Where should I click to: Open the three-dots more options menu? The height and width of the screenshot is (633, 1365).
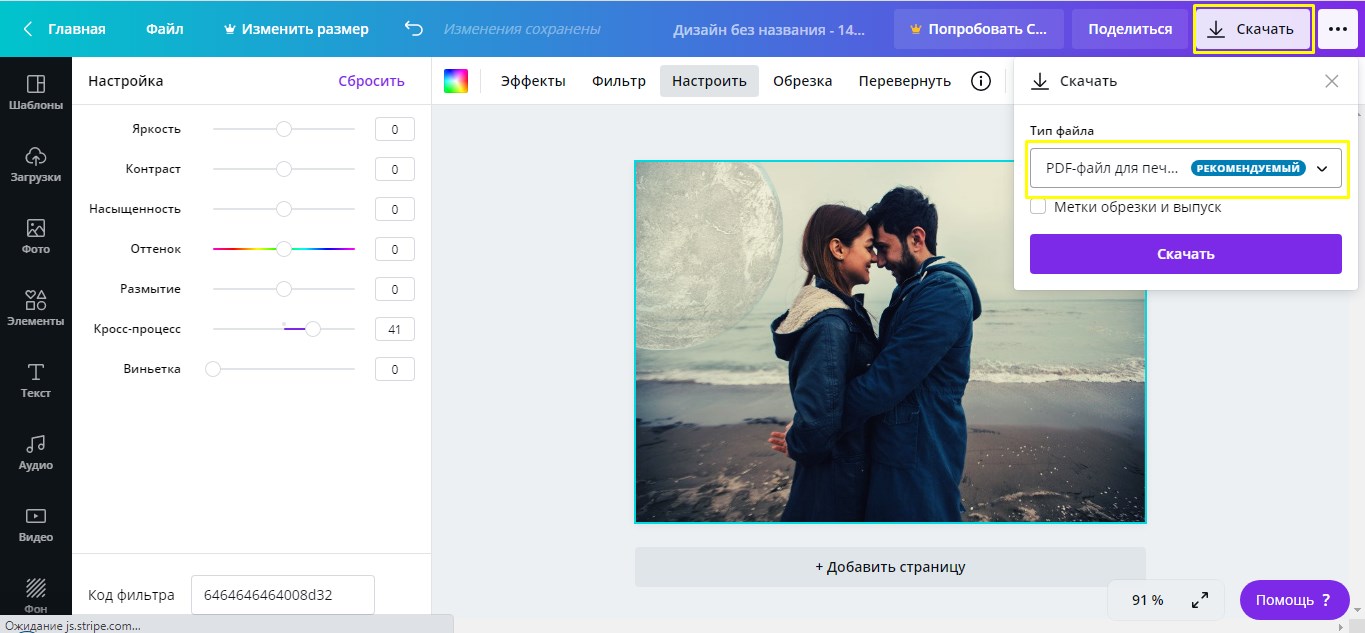(1338, 29)
